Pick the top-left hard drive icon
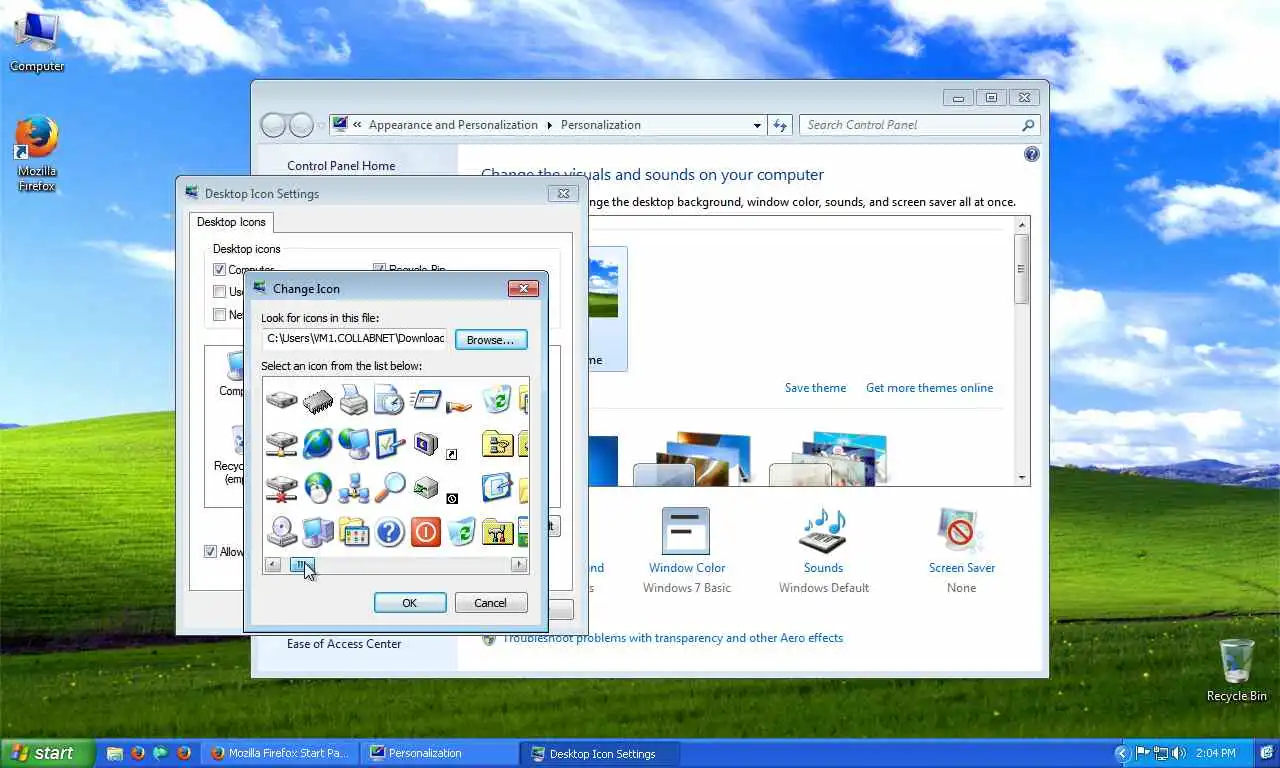1280x768 pixels. pos(282,401)
